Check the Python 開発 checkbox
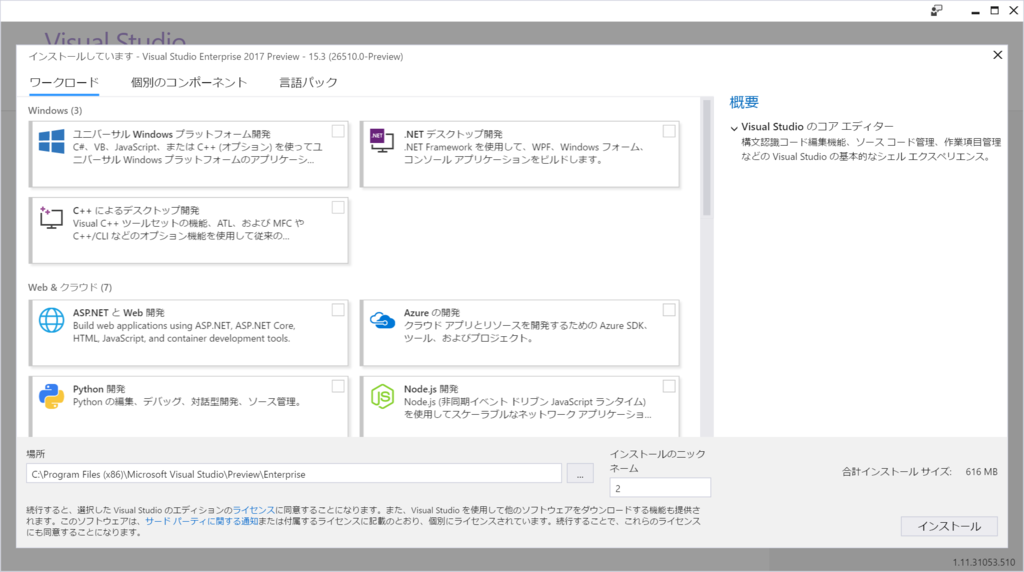This screenshot has height=572, width=1024. tap(338, 387)
